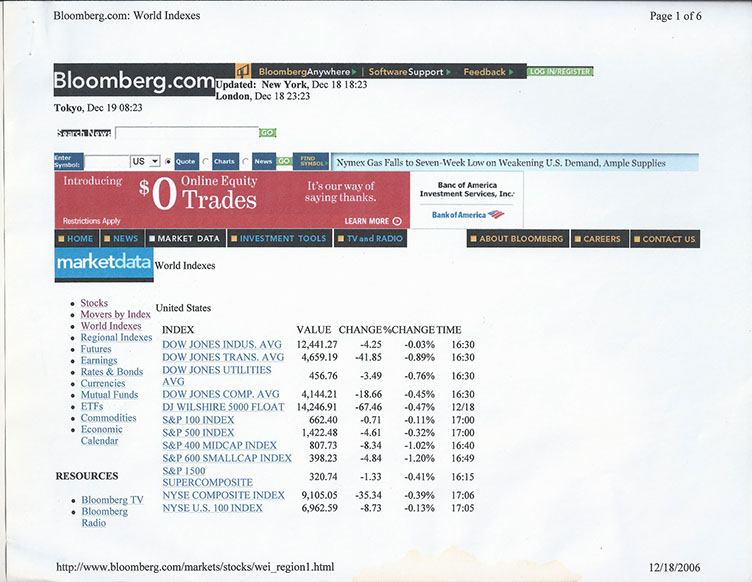Screen dimensions: 752x582
Task: Click the LOG IN/REGISTER button
Action: 560,71
